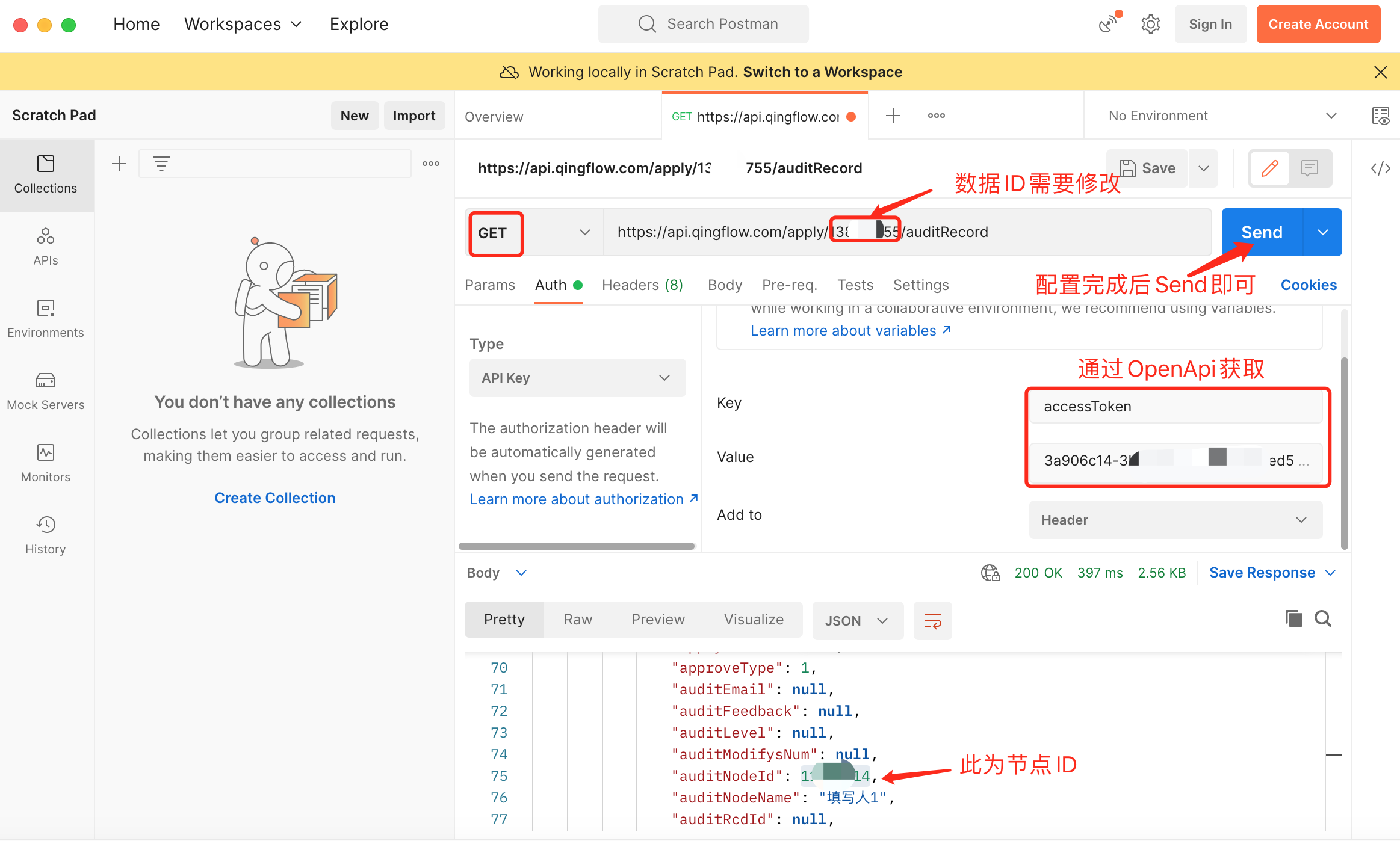Open Learn more about variables link
This screenshot has width=1400, height=841.
[x=850, y=331]
